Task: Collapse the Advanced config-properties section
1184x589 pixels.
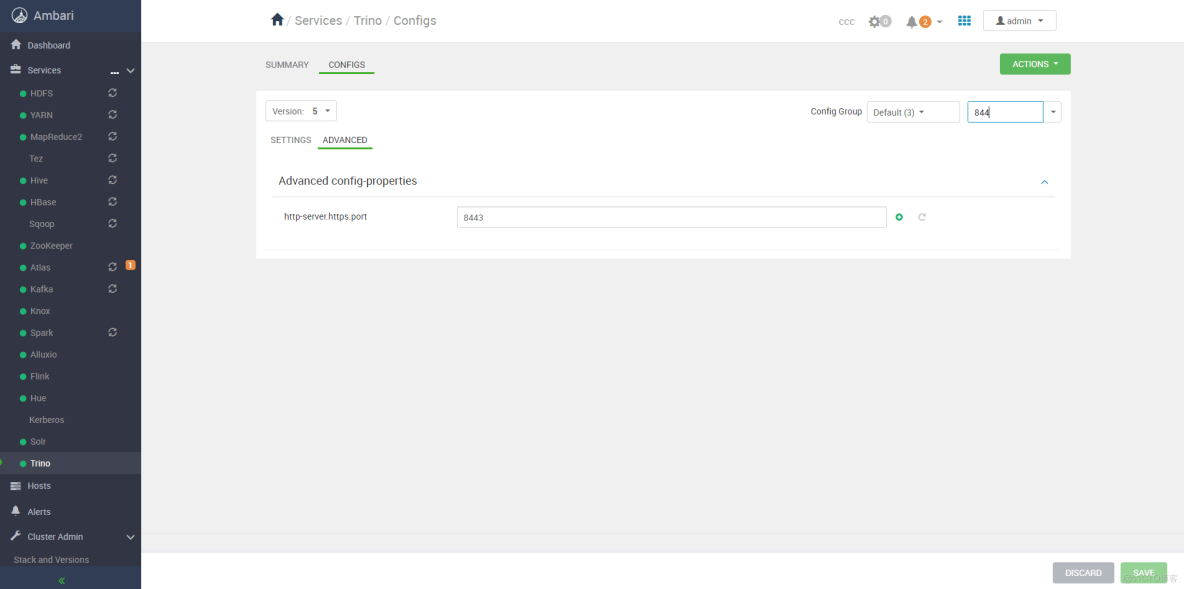Action: click(1044, 182)
